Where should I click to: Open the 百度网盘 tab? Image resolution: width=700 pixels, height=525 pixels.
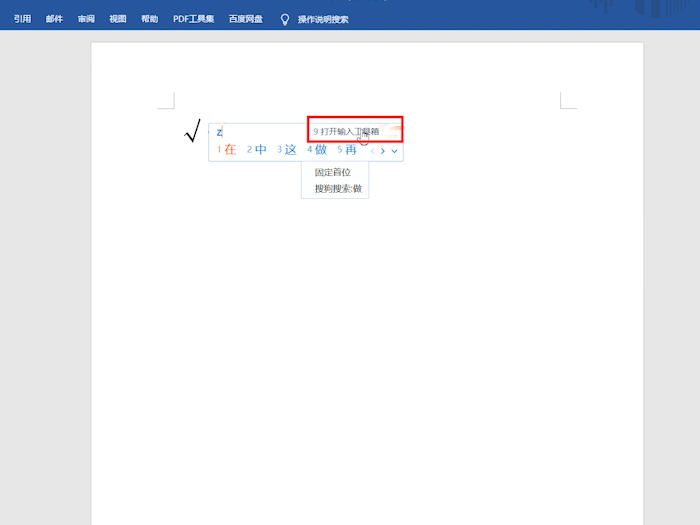(246, 19)
